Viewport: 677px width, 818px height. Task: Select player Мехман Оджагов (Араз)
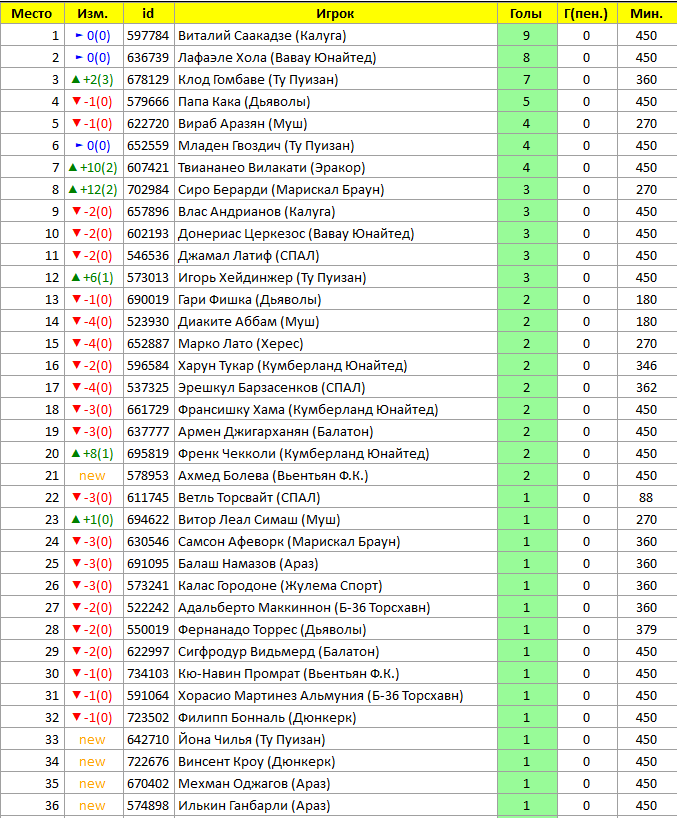pos(254,784)
